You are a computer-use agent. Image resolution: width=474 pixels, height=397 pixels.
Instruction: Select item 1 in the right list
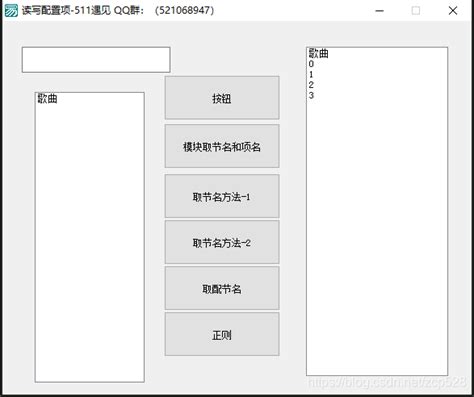click(311, 74)
